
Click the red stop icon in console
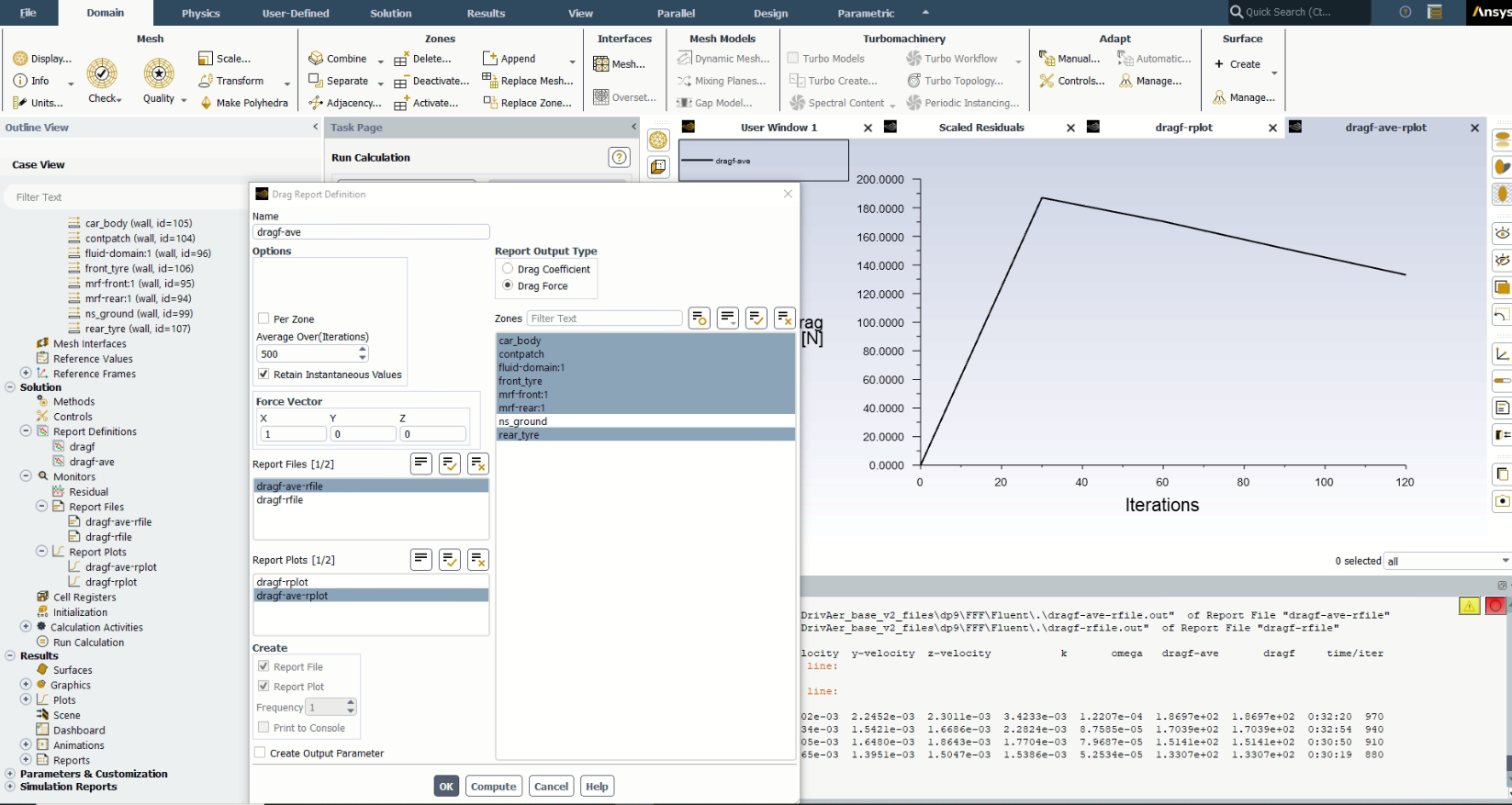(1495, 606)
